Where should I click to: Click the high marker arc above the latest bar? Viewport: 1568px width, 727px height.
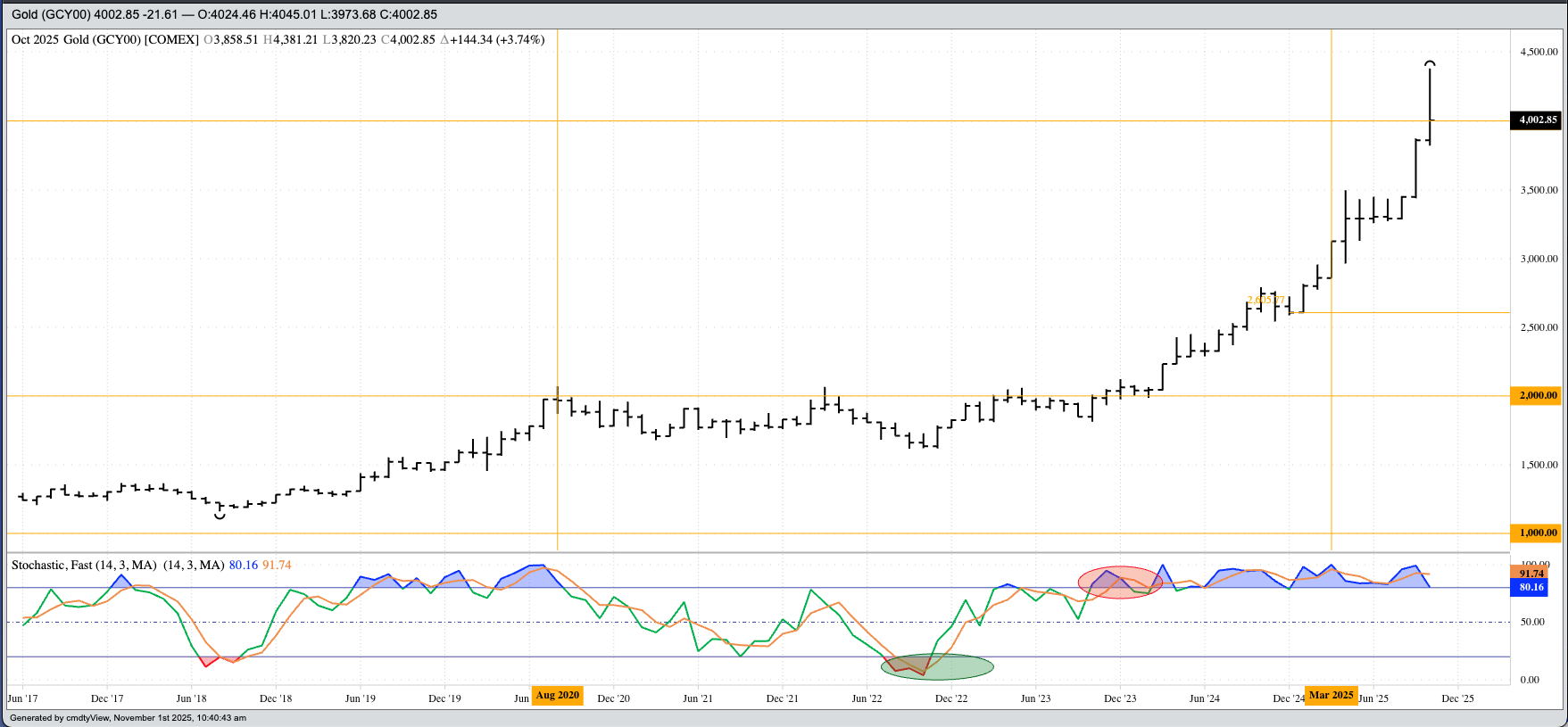coord(1430,63)
